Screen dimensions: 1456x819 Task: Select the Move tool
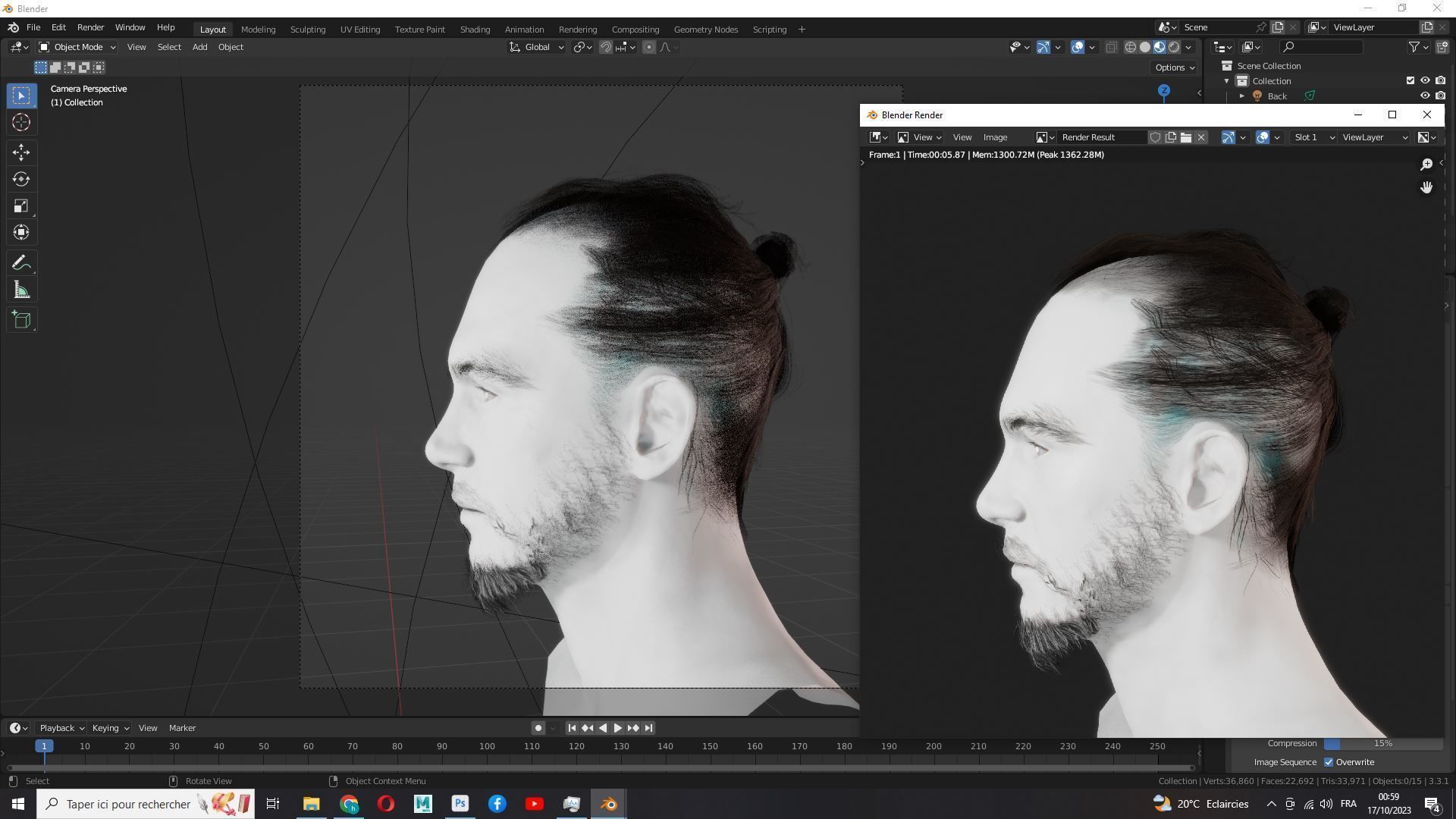21,152
